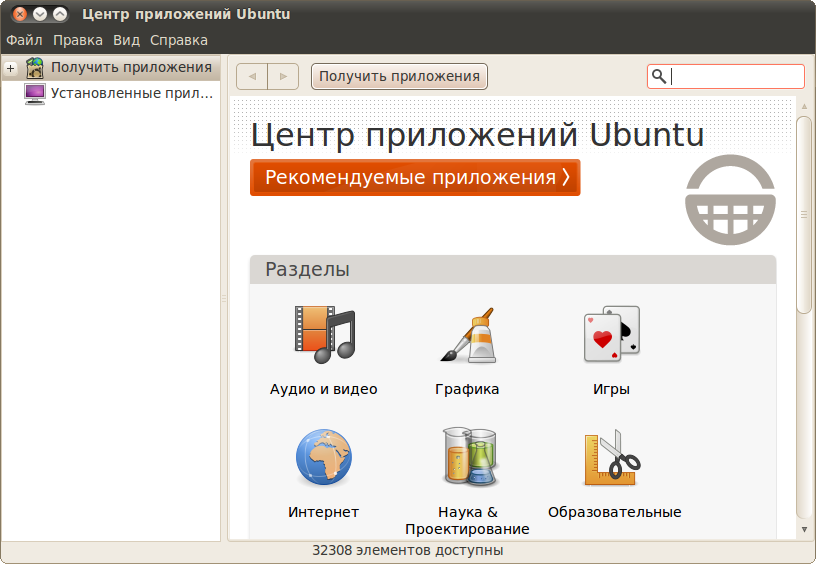This screenshot has height=564, width=816.
Task: Click the magnifier icon in search box
Action: 659,76
